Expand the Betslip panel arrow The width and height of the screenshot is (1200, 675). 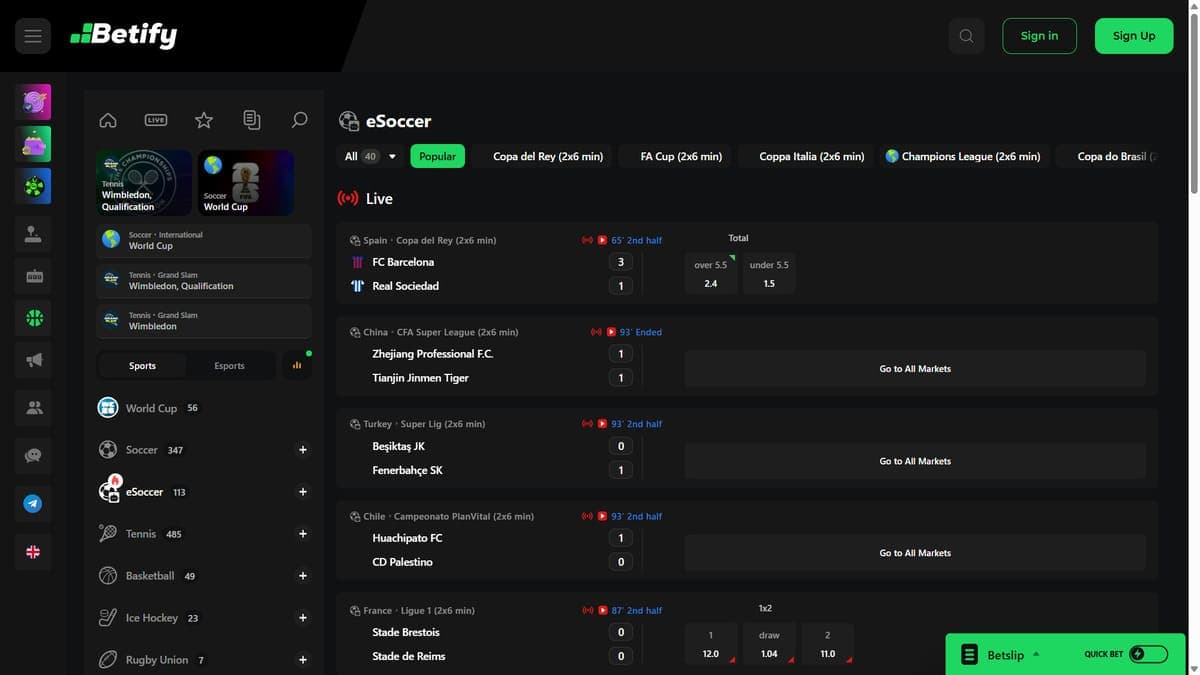tap(1036, 654)
